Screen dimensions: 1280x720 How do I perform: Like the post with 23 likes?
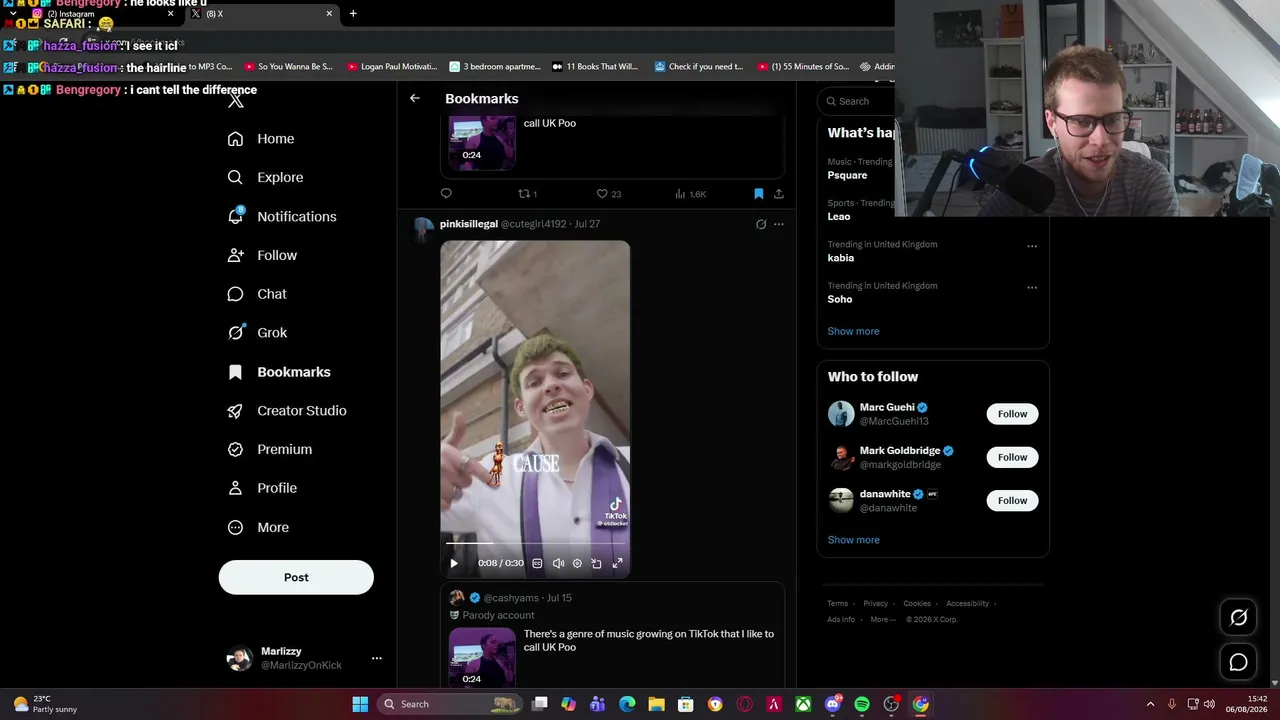pos(609,194)
